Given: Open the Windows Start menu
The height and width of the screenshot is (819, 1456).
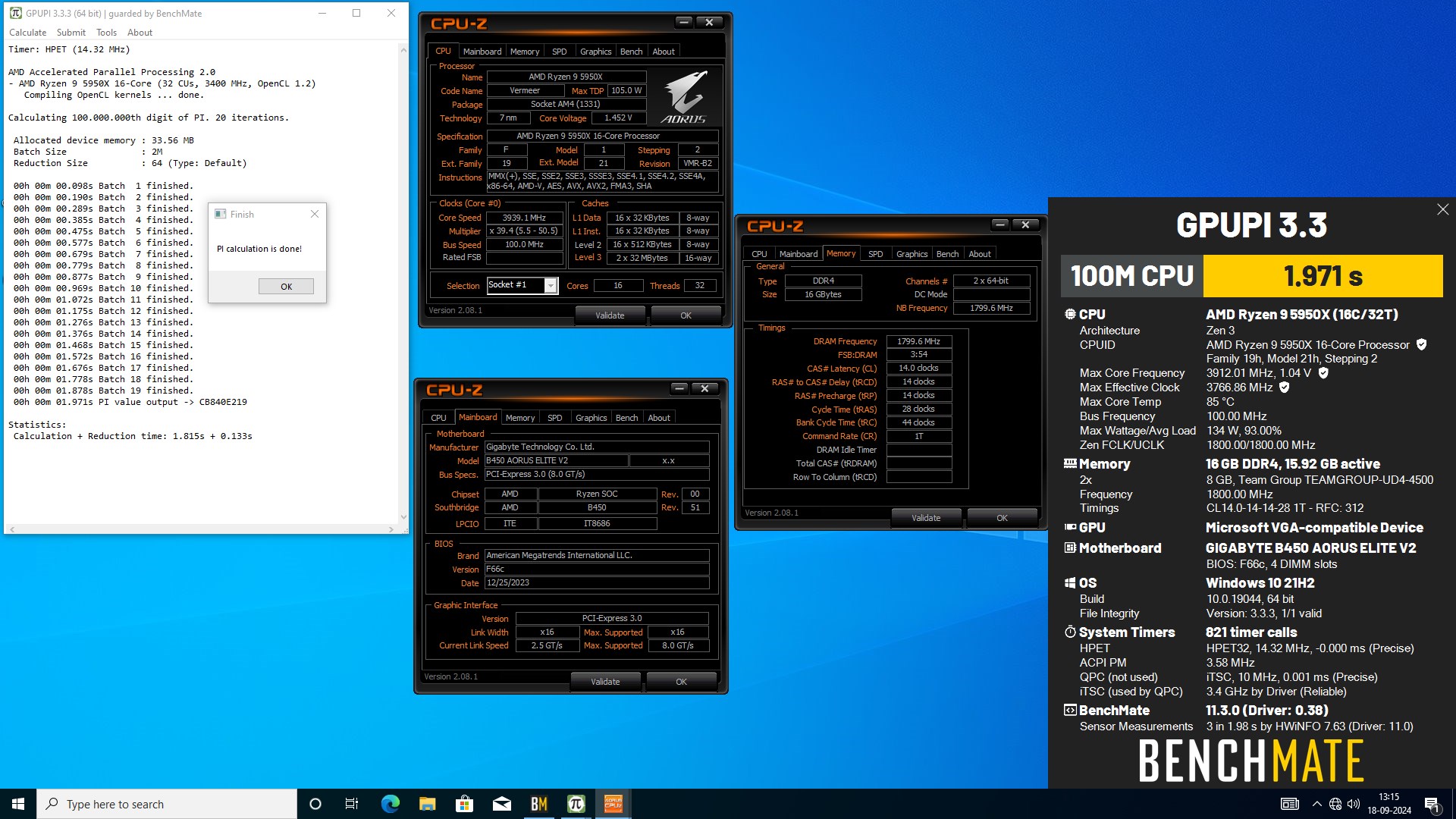Looking at the screenshot, I should [x=18, y=804].
